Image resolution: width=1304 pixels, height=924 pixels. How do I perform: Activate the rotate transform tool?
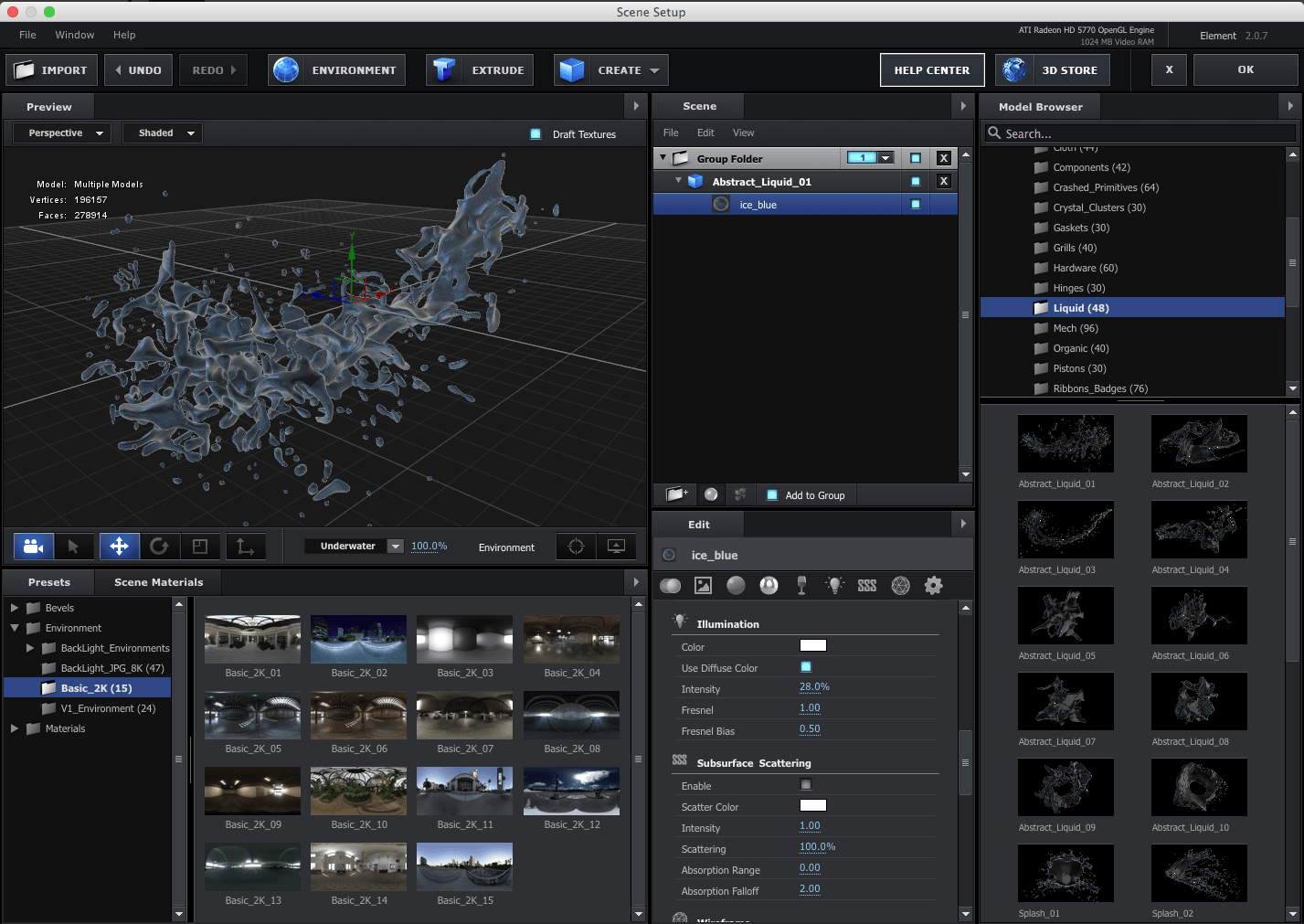[159, 547]
